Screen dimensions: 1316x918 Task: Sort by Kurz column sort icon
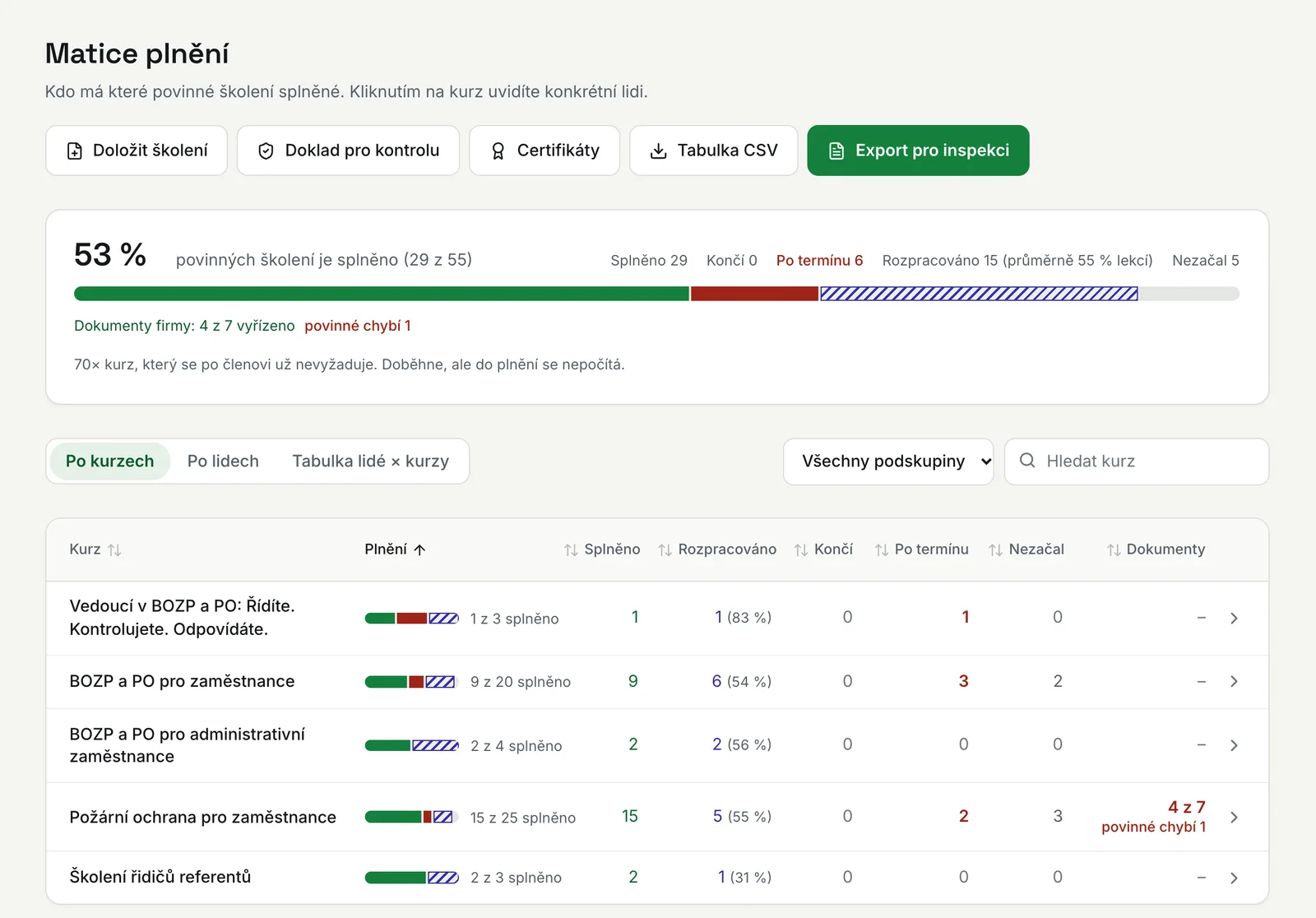[114, 549]
